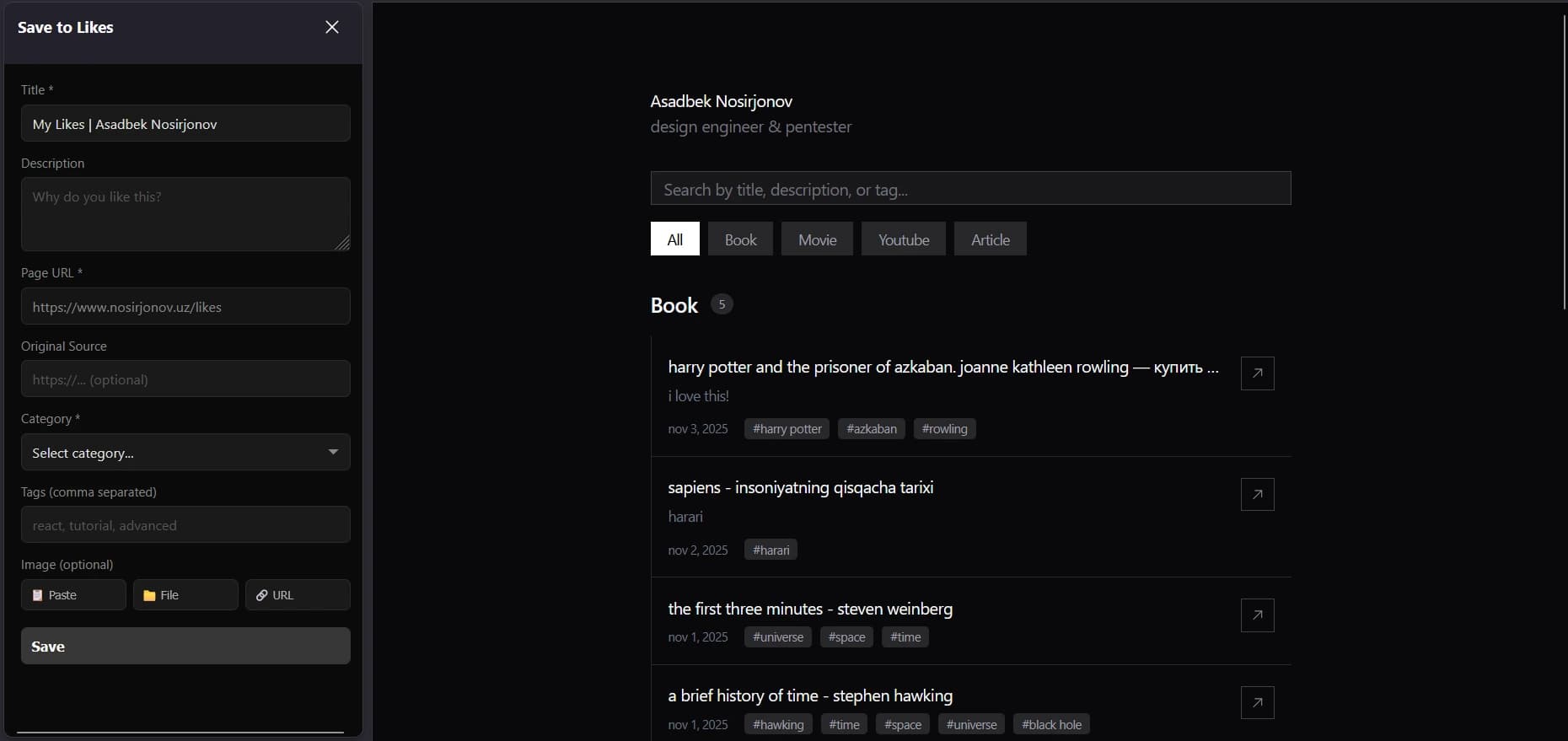Open link arrow for A Brief History of Time
1568x741 pixels.
pos(1257,702)
